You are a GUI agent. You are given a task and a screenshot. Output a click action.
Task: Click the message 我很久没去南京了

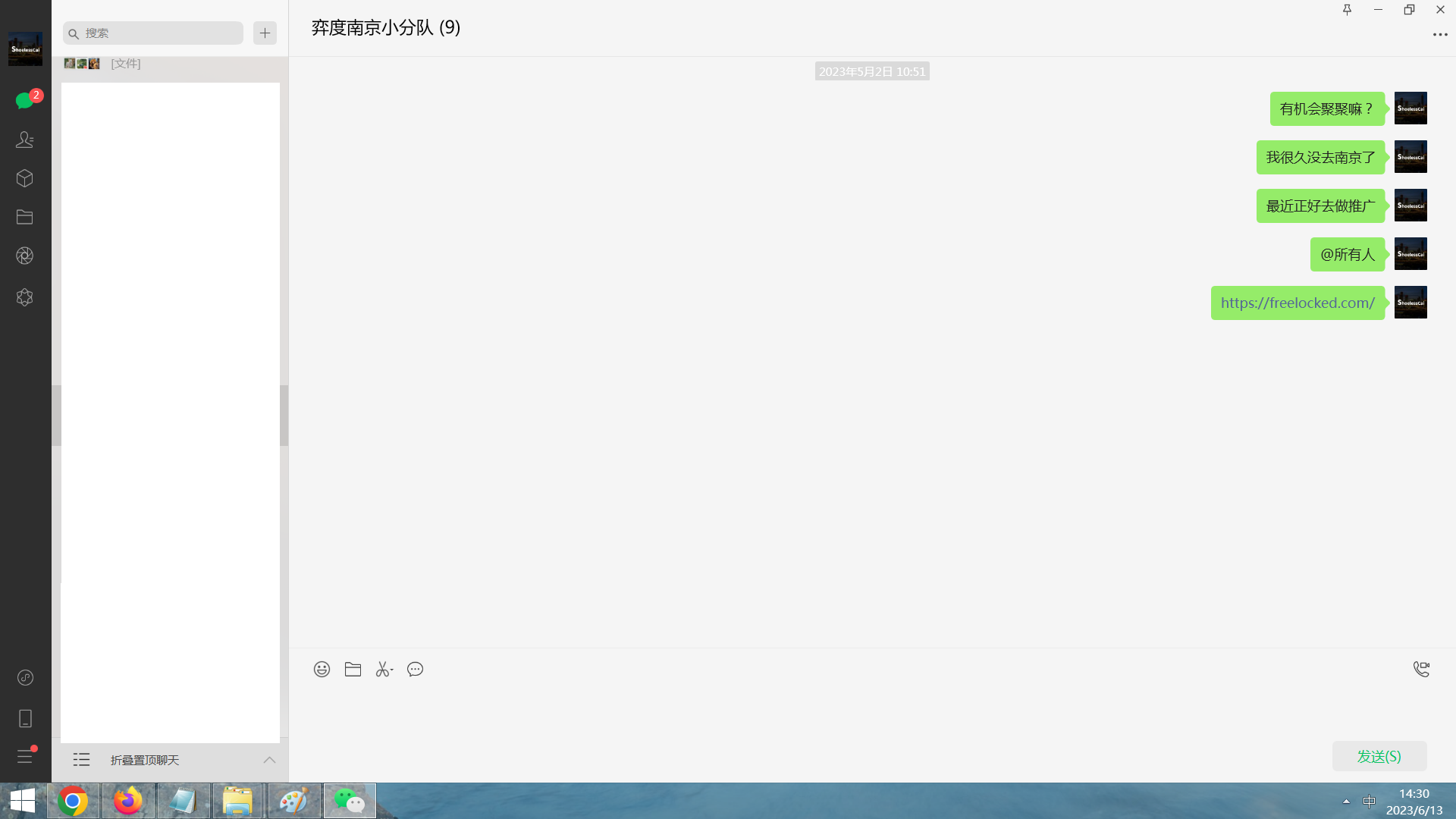[x=1320, y=157]
